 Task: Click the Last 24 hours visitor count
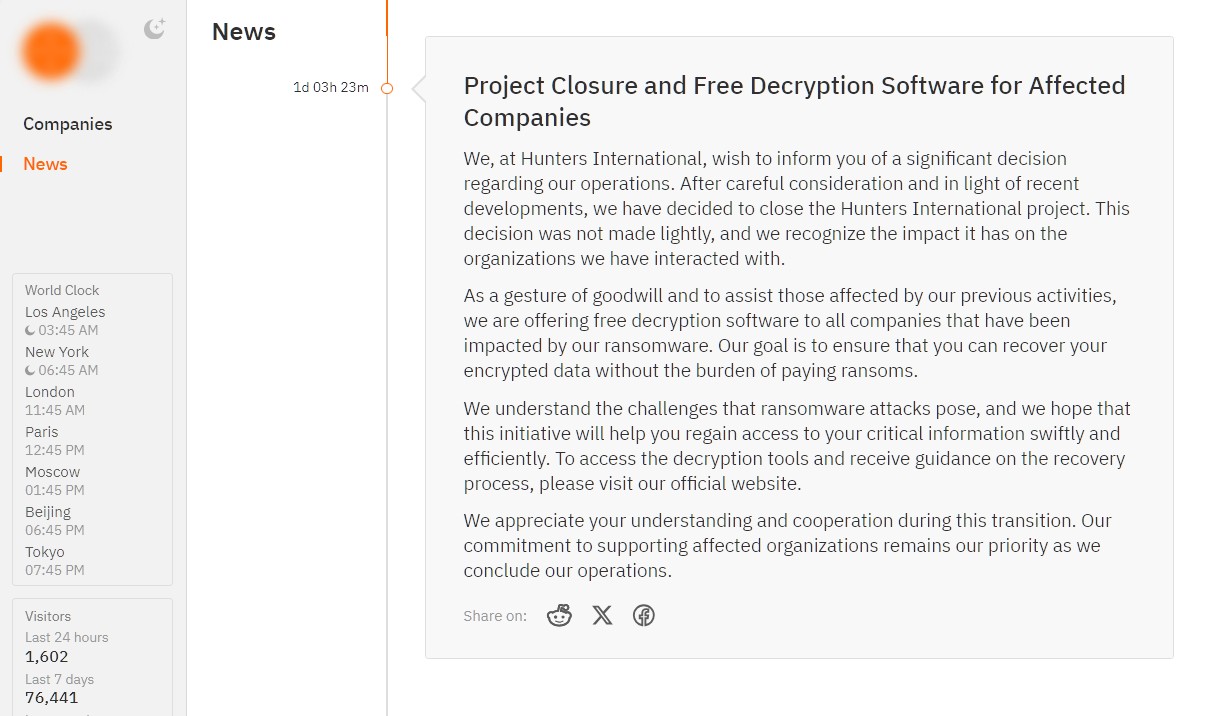(x=47, y=657)
